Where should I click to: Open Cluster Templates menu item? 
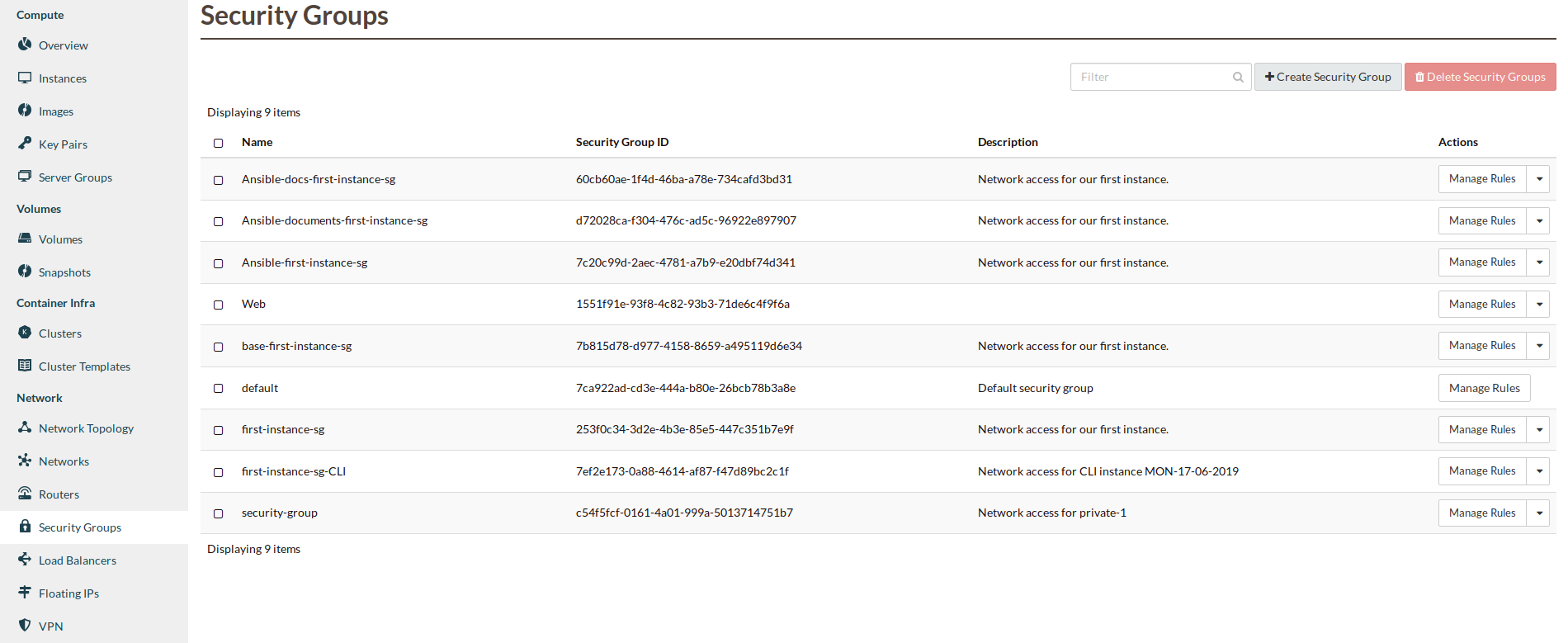pos(84,366)
